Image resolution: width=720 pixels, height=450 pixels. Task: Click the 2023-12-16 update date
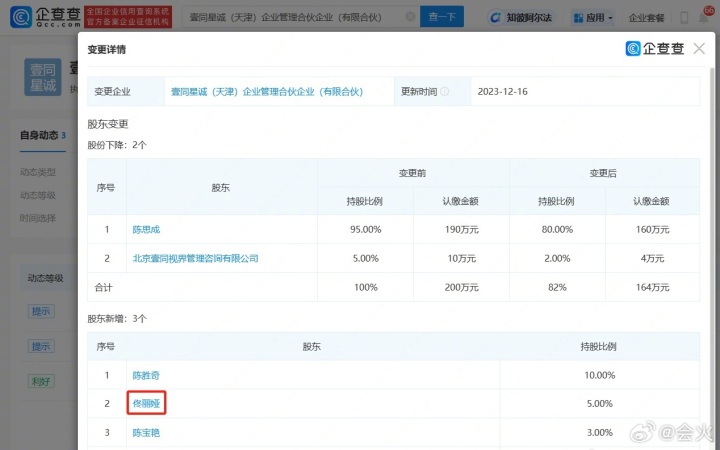(502, 91)
